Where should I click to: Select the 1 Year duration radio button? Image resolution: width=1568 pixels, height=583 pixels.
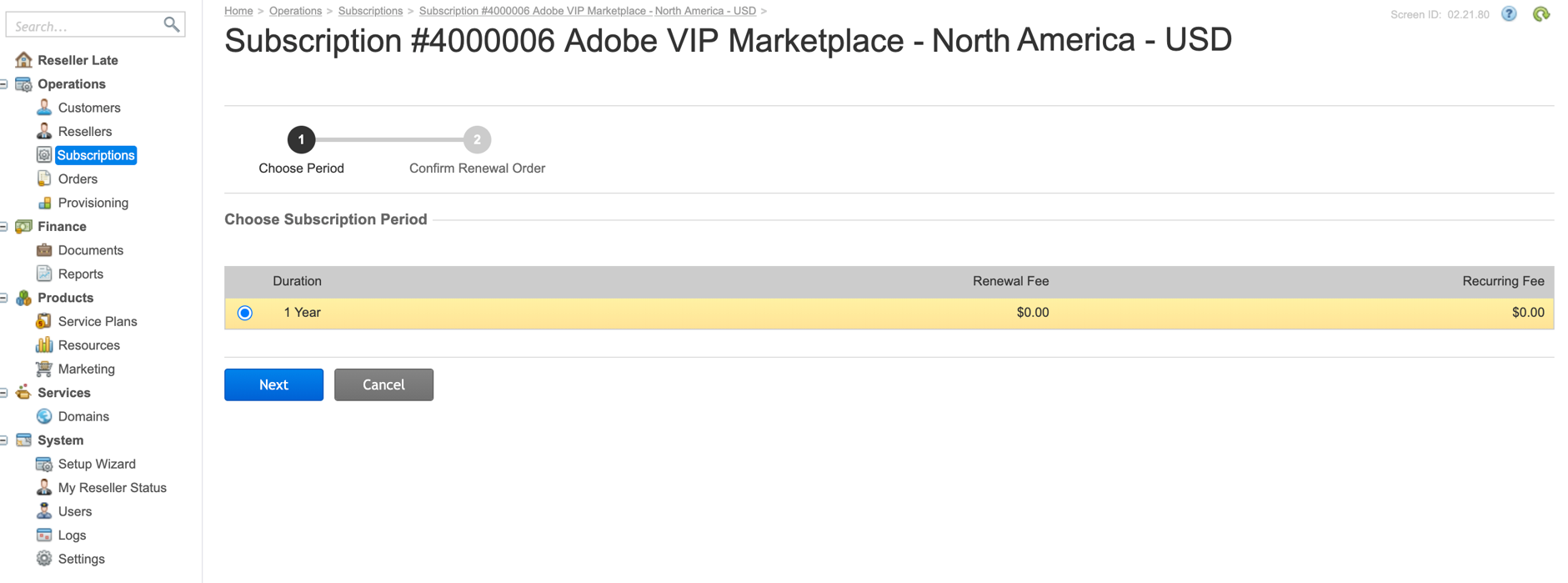click(245, 313)
